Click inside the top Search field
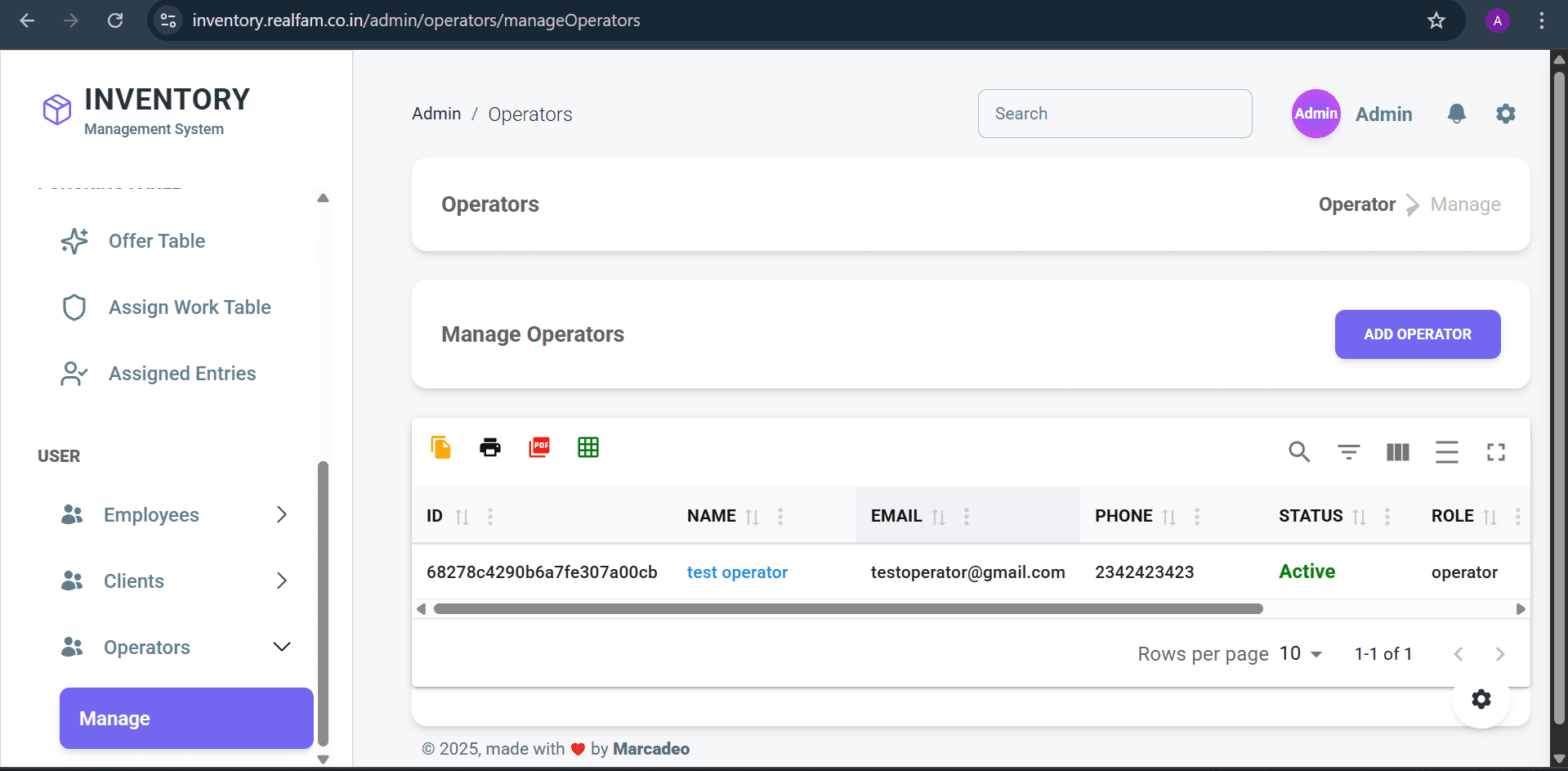This screenshot has width=1568, height=771. point(1115,114)
